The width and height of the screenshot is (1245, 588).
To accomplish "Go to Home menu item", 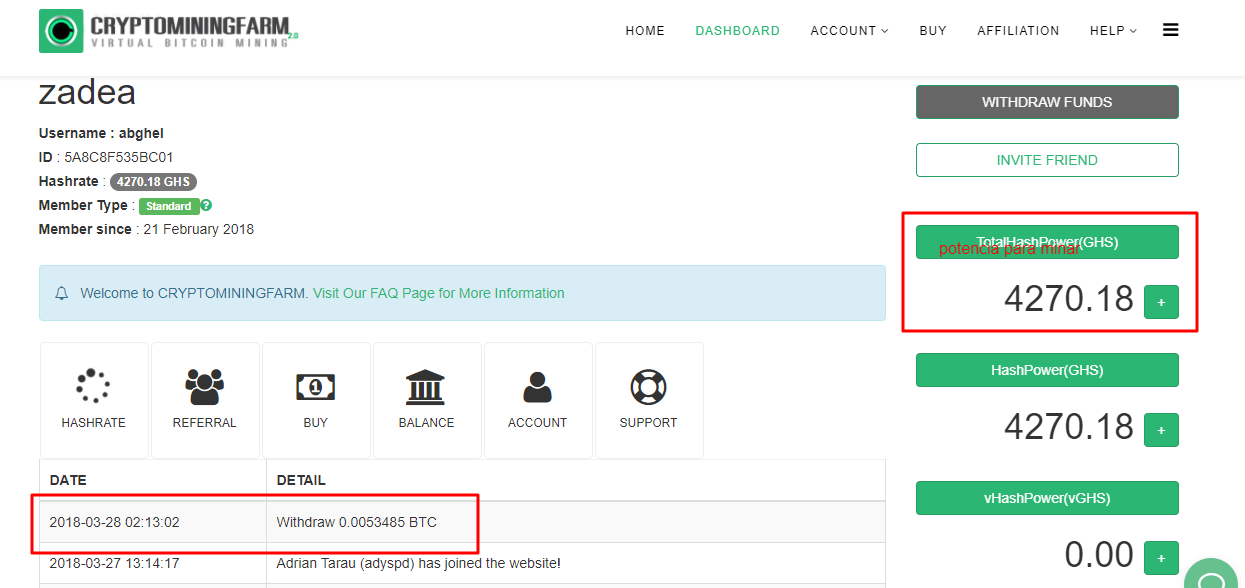I will (645, 31).
